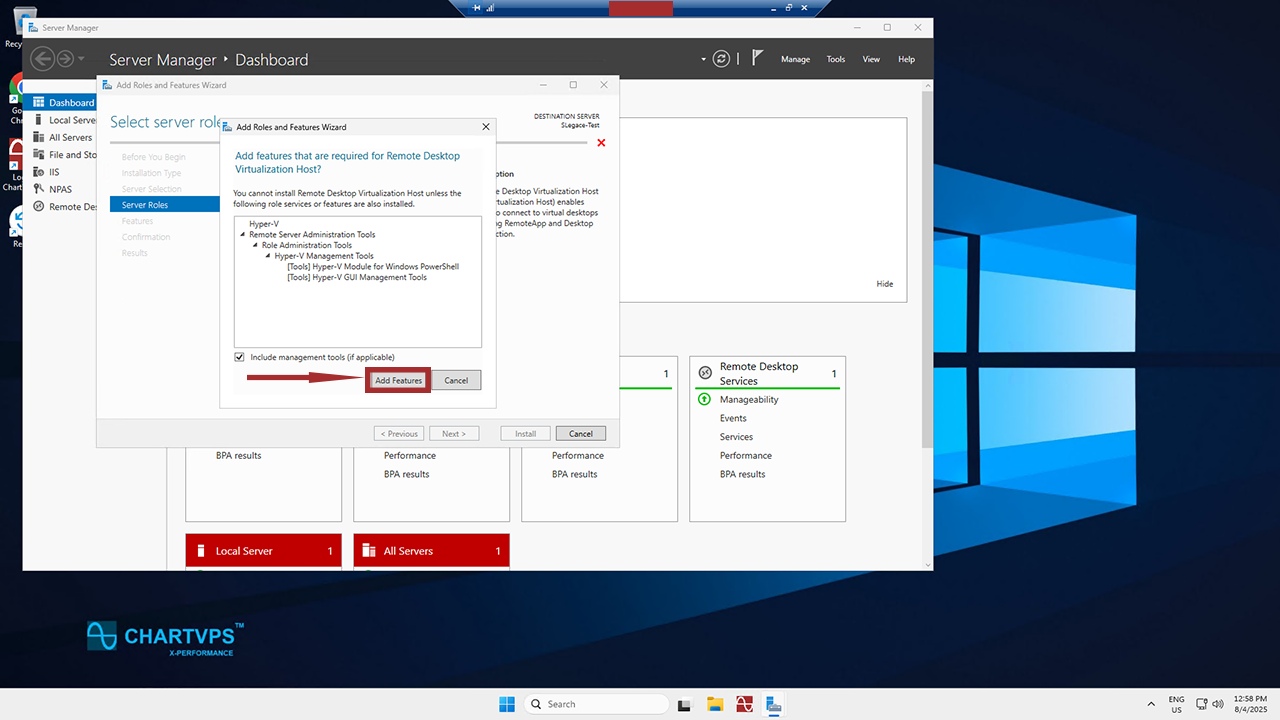Select the NPAS icon in sidebar
Image resolution: width=1280 pixels, height=720 pixels.
38,189
